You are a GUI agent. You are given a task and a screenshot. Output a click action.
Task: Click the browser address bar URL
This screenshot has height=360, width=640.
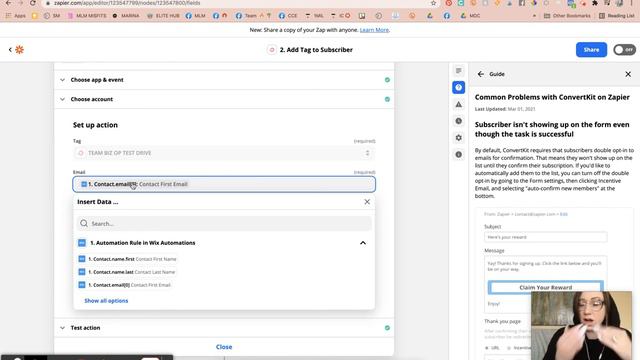point(127,3)
